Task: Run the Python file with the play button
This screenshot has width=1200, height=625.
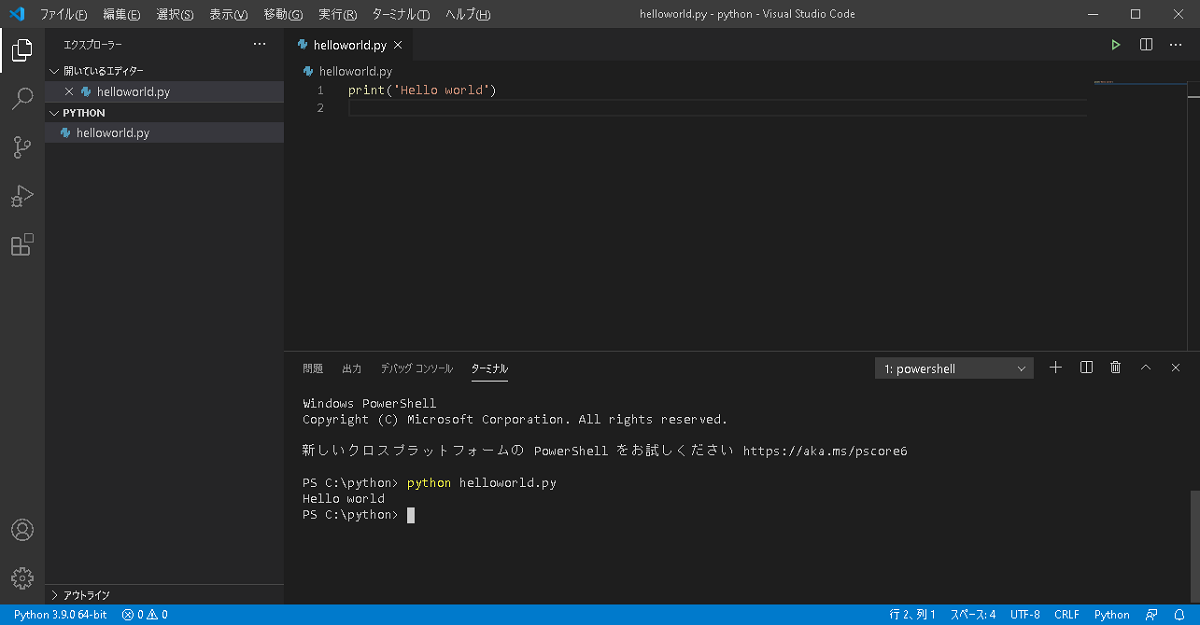Action: [x=1114, y=44]
